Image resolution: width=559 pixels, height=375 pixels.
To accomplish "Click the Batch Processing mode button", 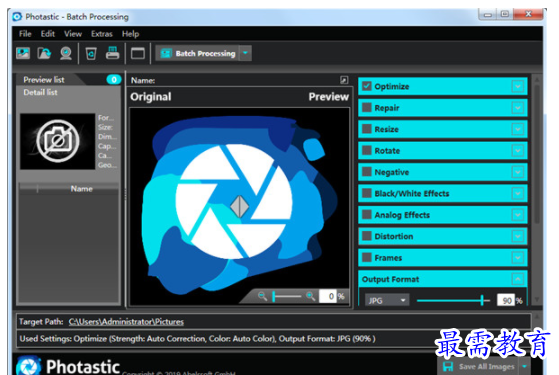I will coord(198,53).
